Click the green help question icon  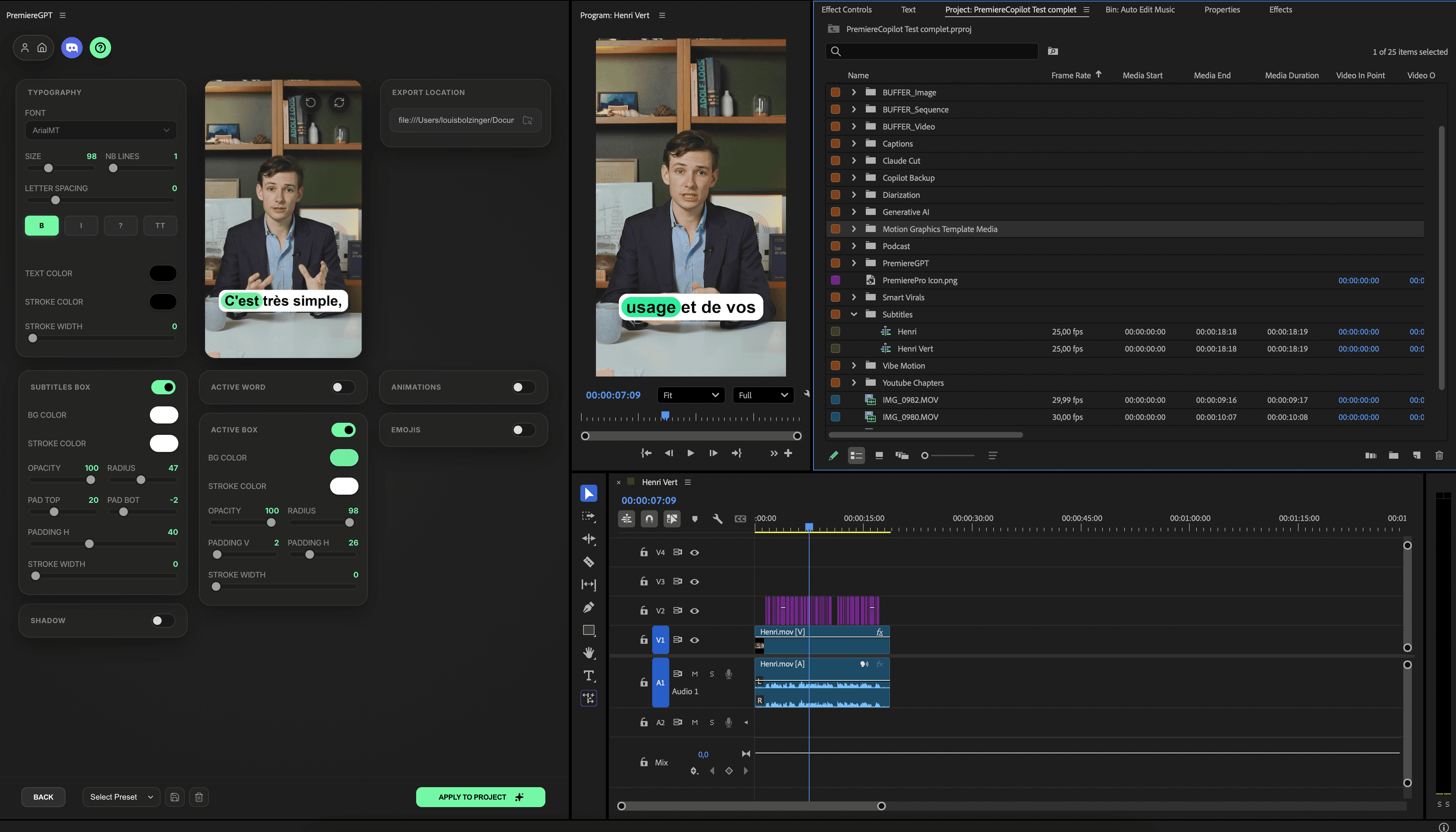coord(100,47)
